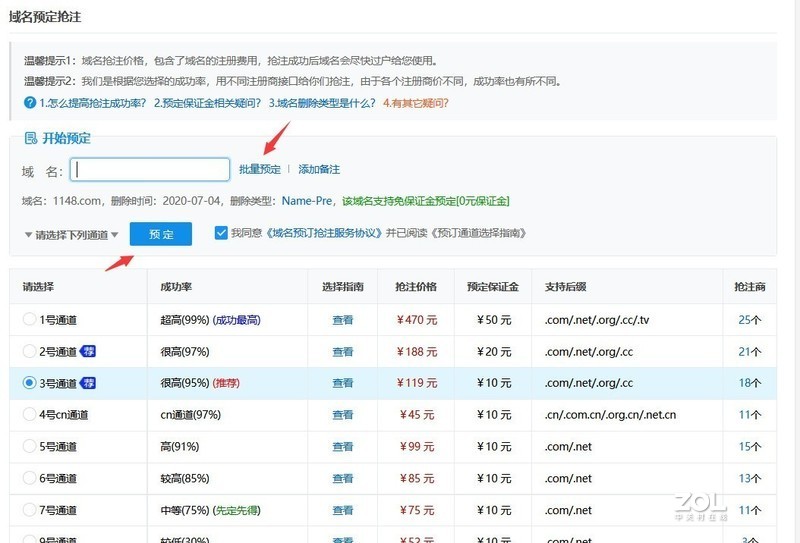This screenshot has height=543, width=800.
Task: Click the ¥50 元 deposit cell
Action: pyautogui.click(x=494, y=320)
